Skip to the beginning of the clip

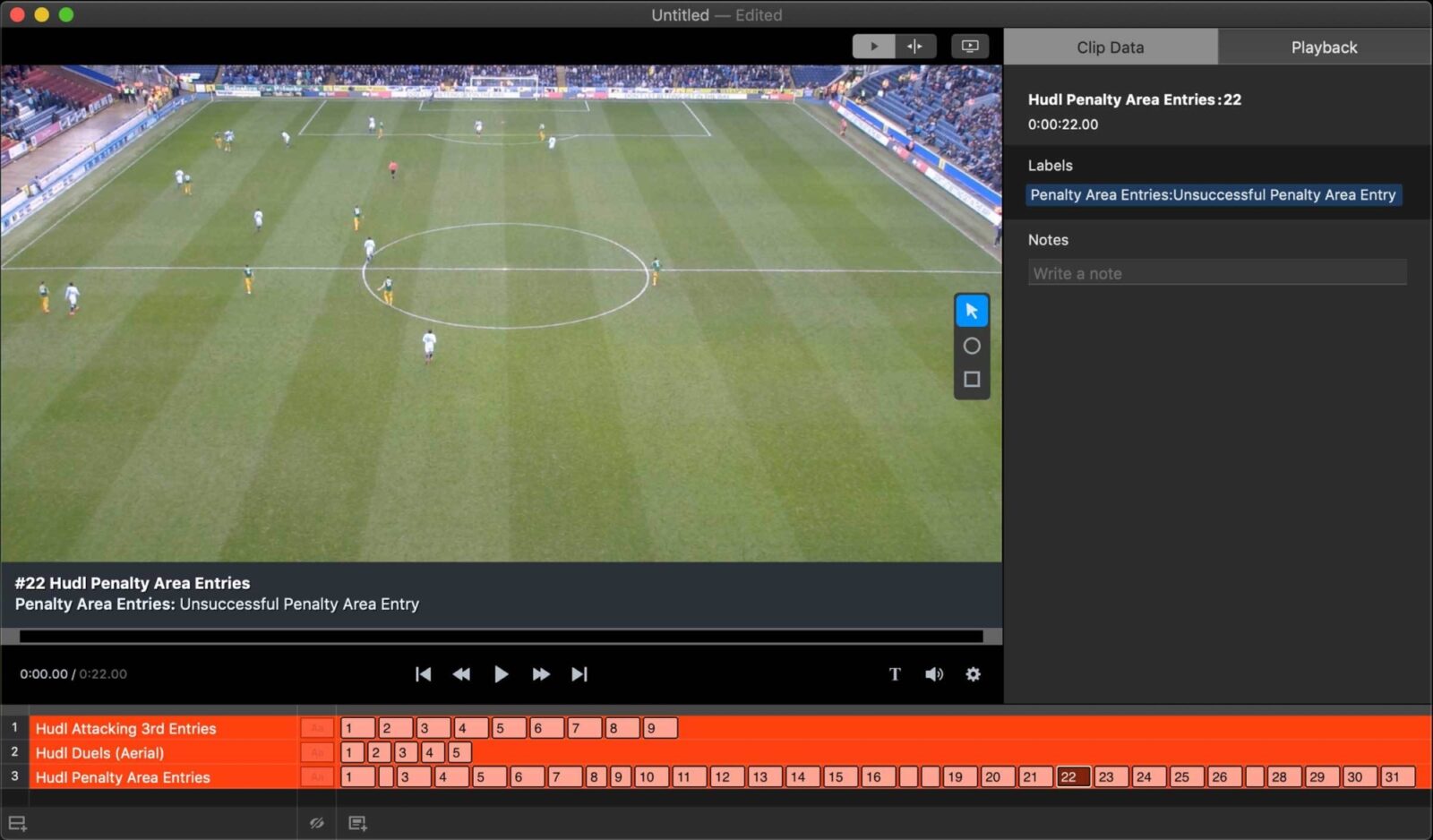click(x=423, y=674)
